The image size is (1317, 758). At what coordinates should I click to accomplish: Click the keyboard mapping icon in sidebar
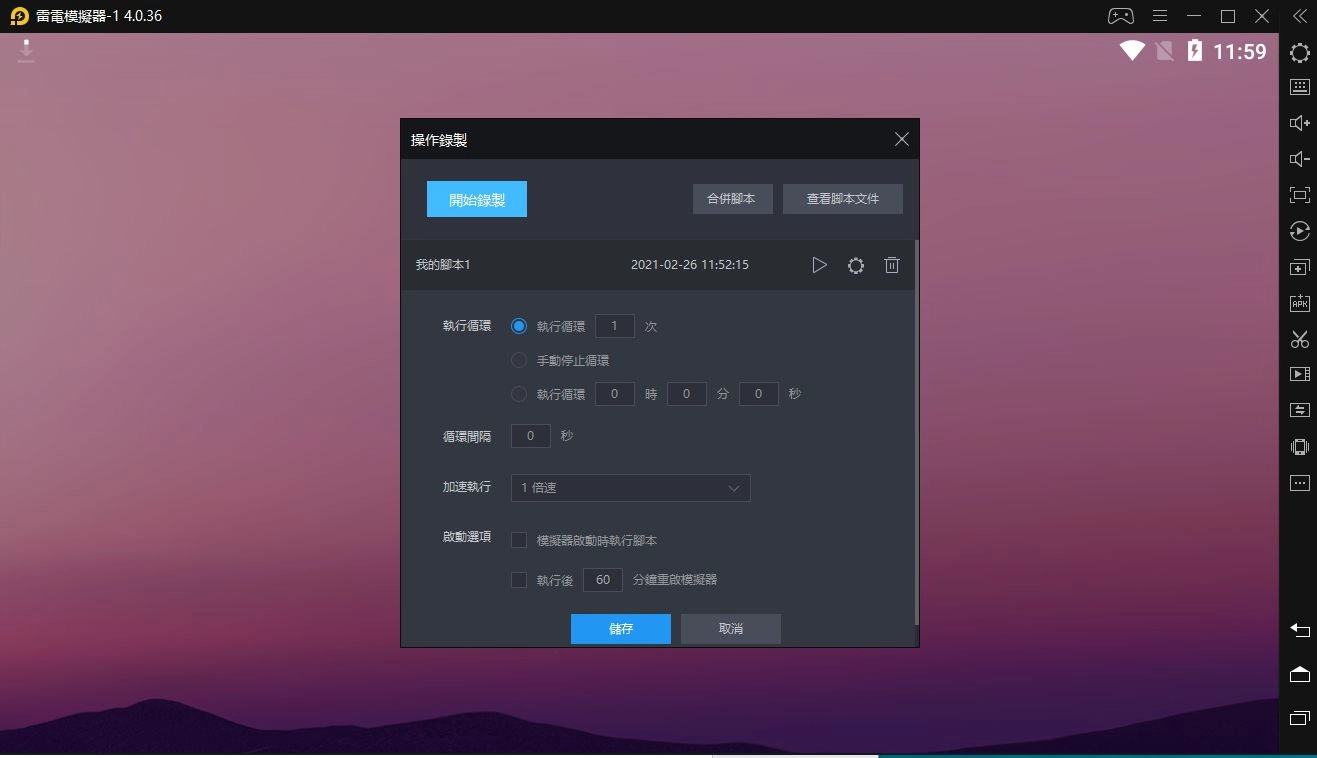(1299, 87)
